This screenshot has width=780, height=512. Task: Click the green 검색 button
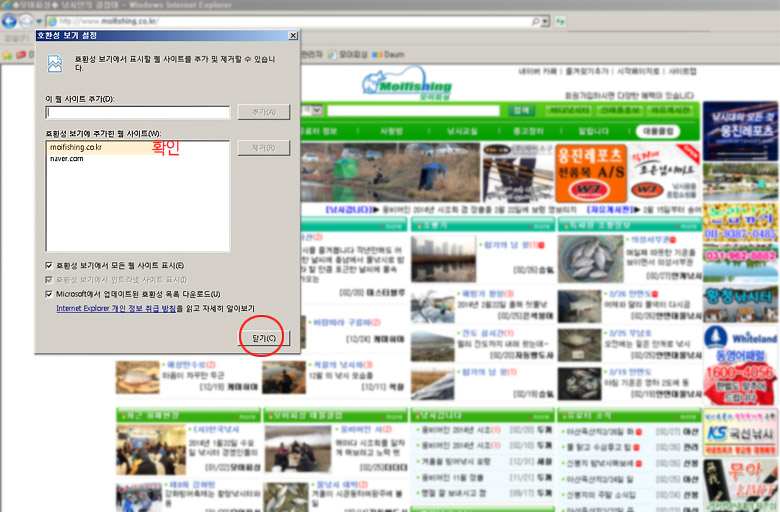click(521, 110)
